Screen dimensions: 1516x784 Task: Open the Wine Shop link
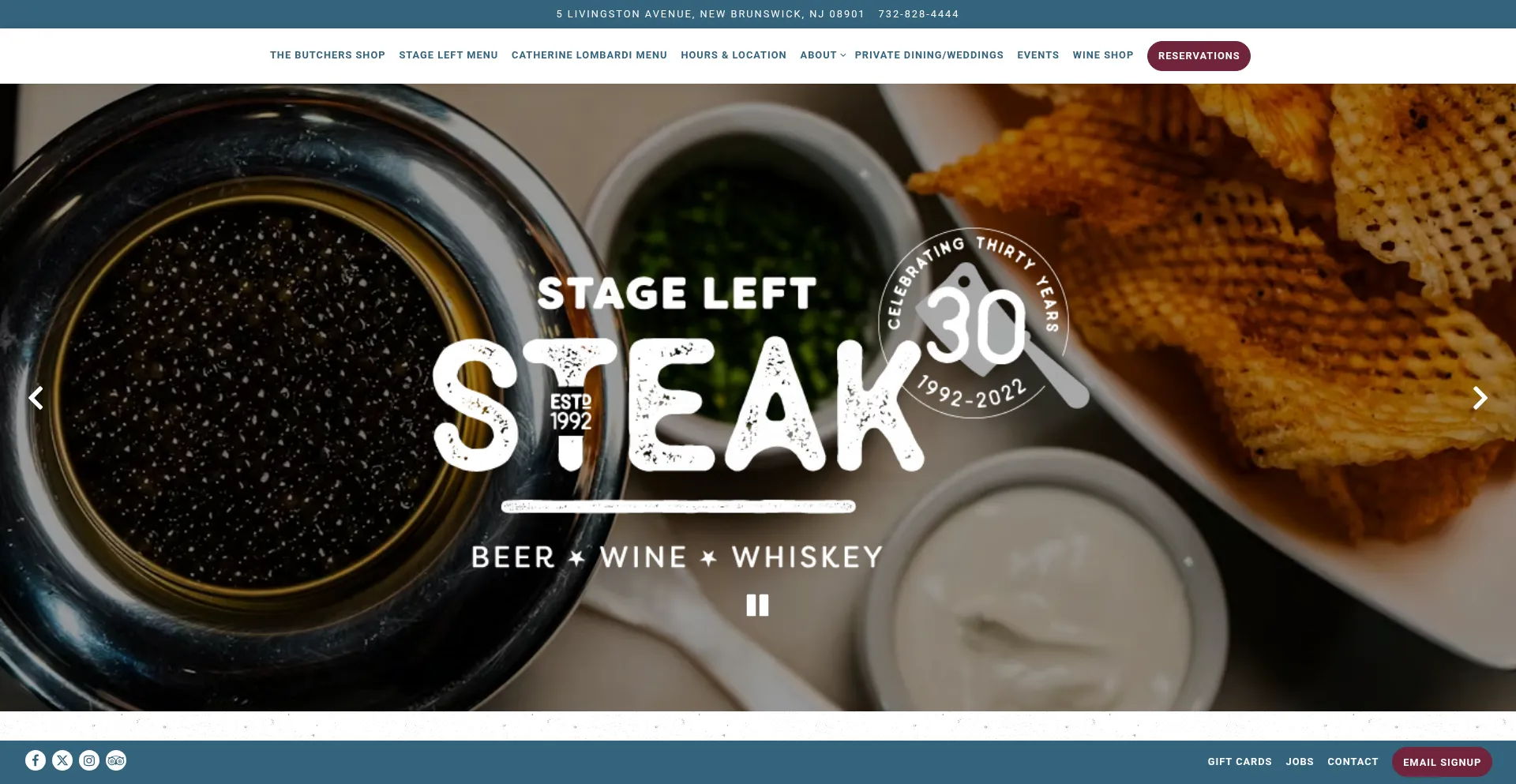click(1103, 55)
